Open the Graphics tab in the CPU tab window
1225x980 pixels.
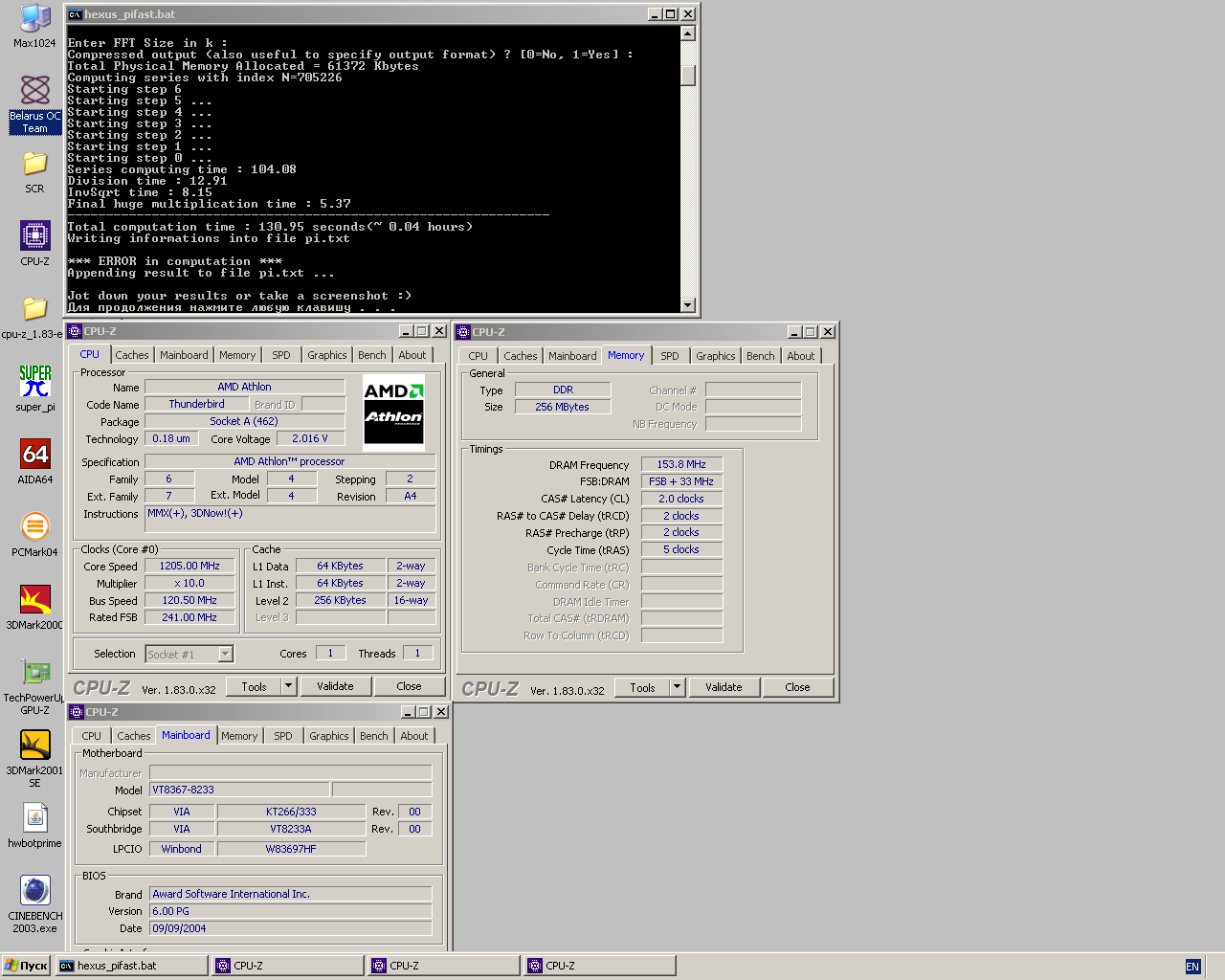click(x=327, y=355)
